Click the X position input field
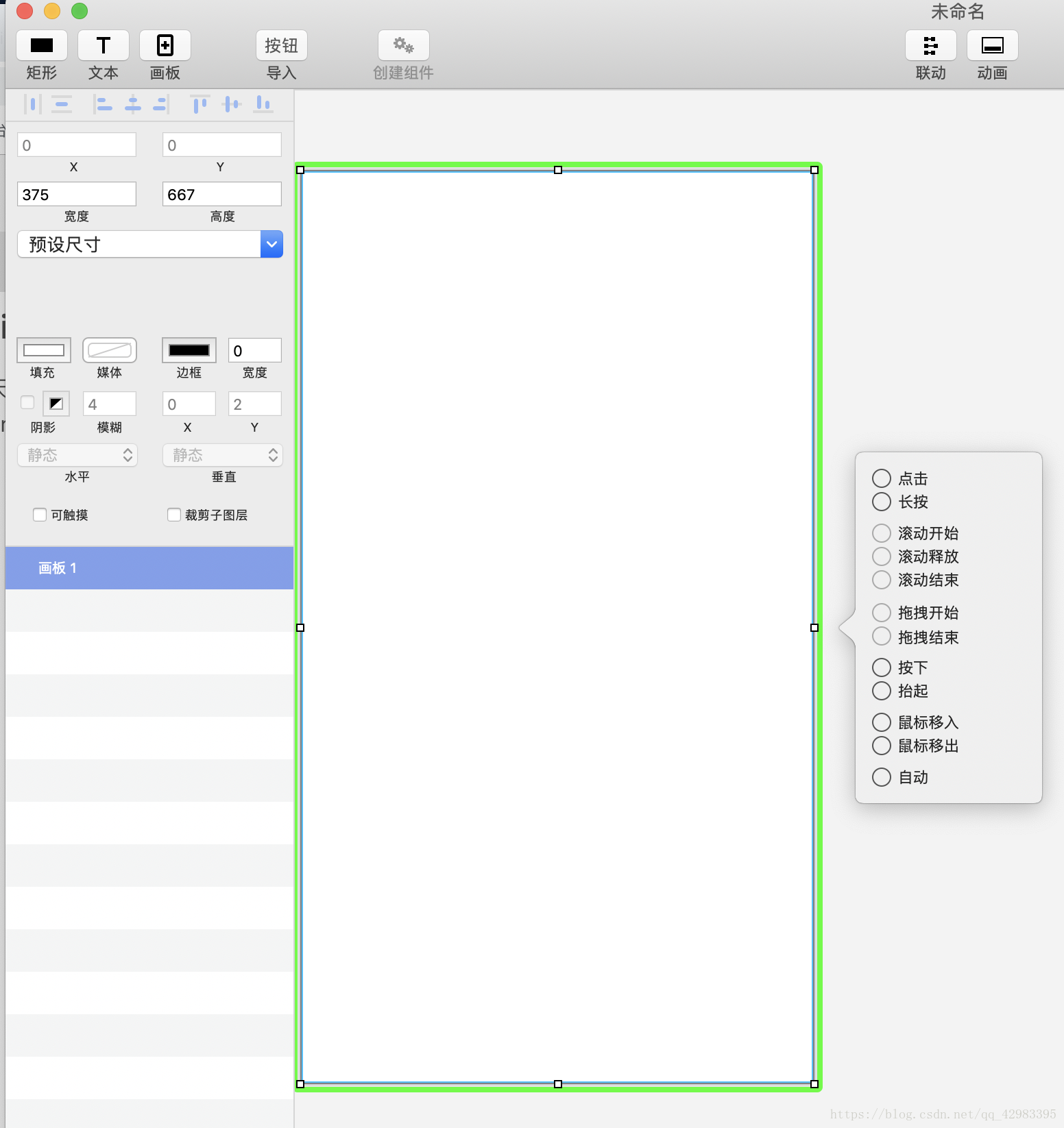The width and height of the screenshot is (1064, 1128). [77, 145]
